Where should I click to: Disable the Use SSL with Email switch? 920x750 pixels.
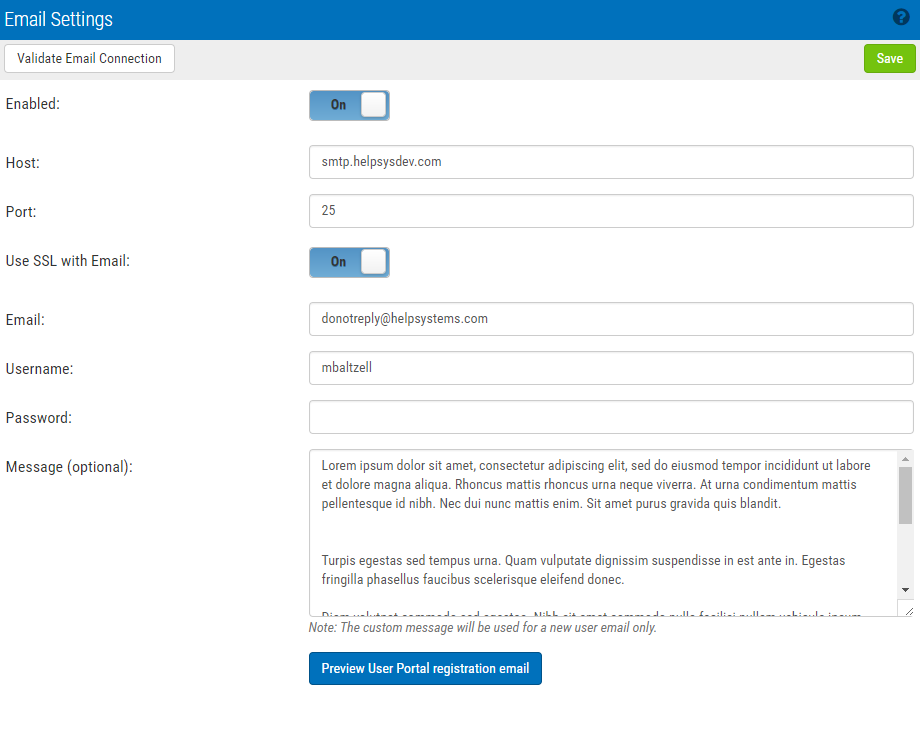349,262
